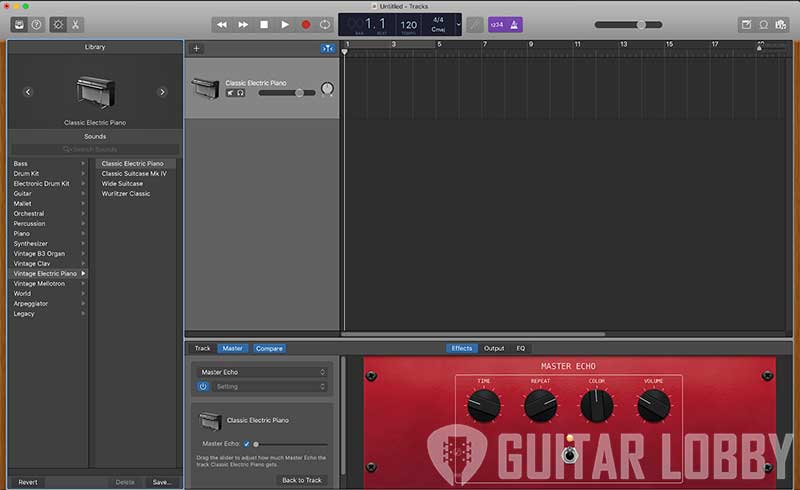Open the Note Pad button
Viewport: 800px width, 490px height.
coord(746,24)
